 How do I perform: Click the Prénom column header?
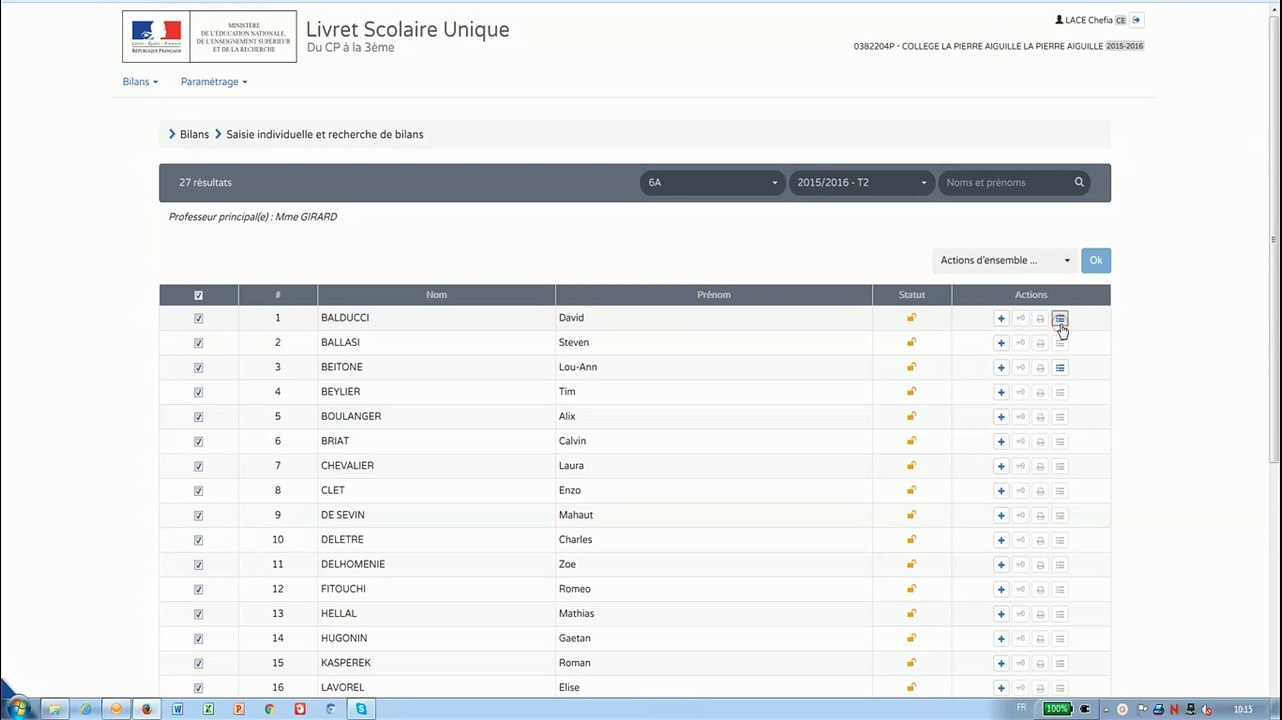714,295
